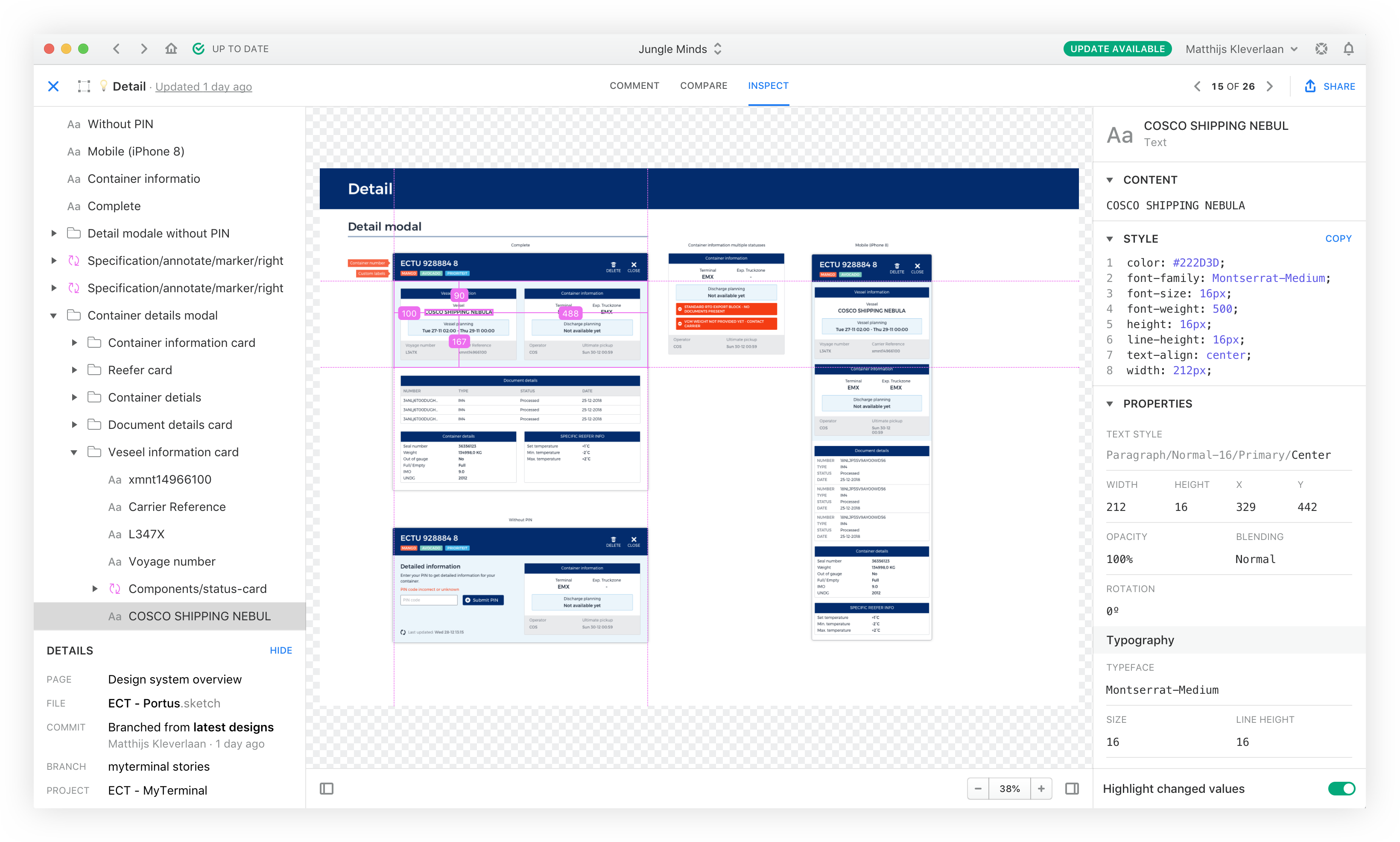Close the detail view with X icon

click(53, 86)
